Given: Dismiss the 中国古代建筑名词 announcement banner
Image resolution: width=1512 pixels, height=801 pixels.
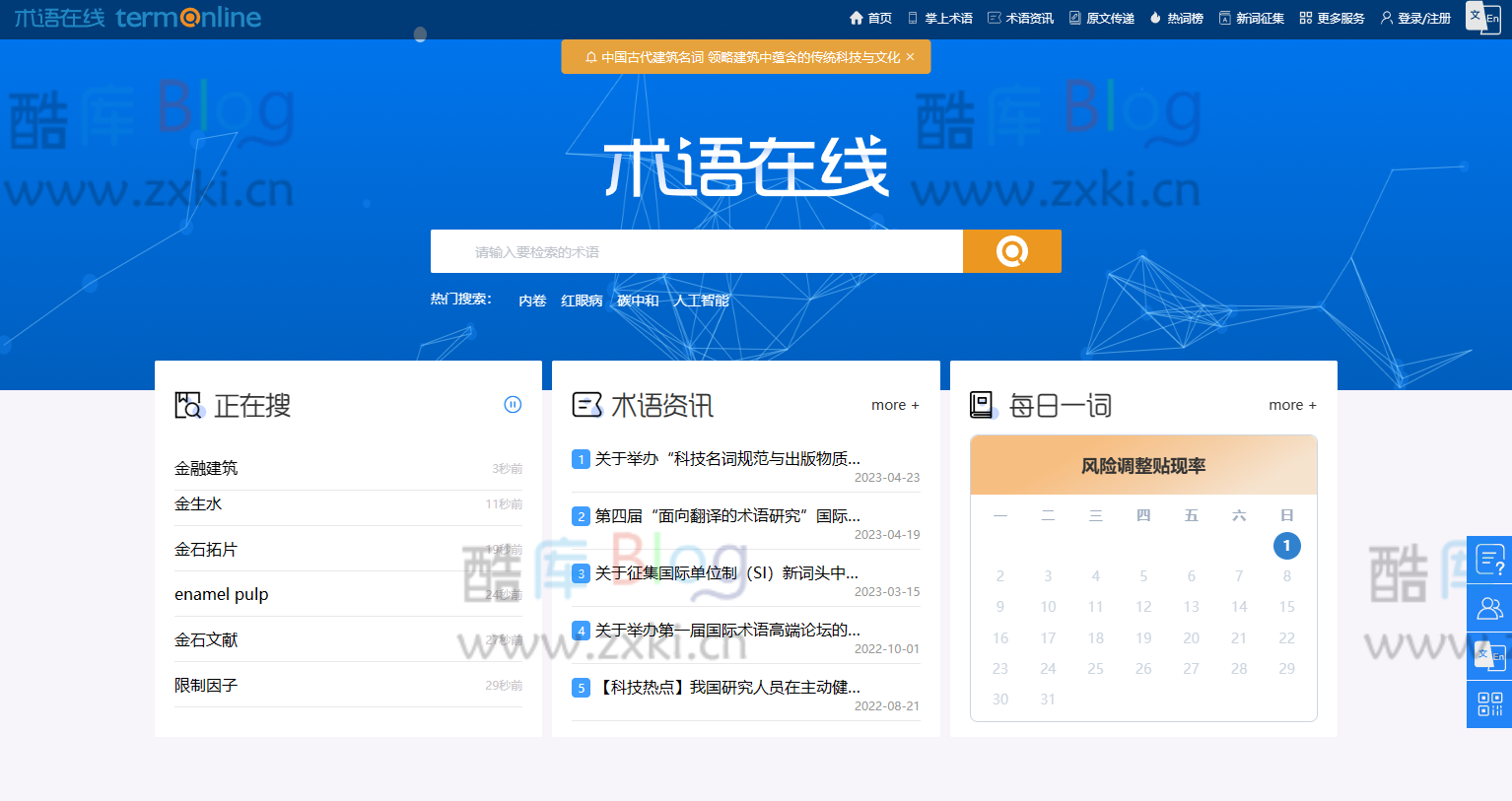Looking at the screenshot, I should coord(911,56).
